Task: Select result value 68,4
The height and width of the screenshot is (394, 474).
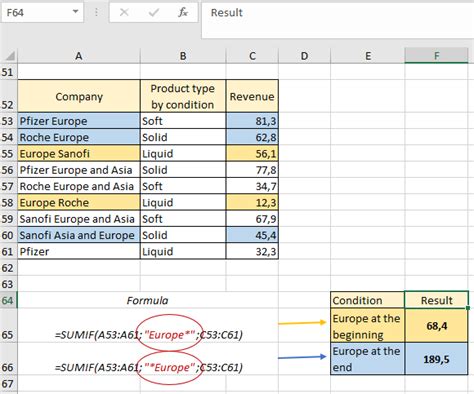Action: tap(437, 326)
